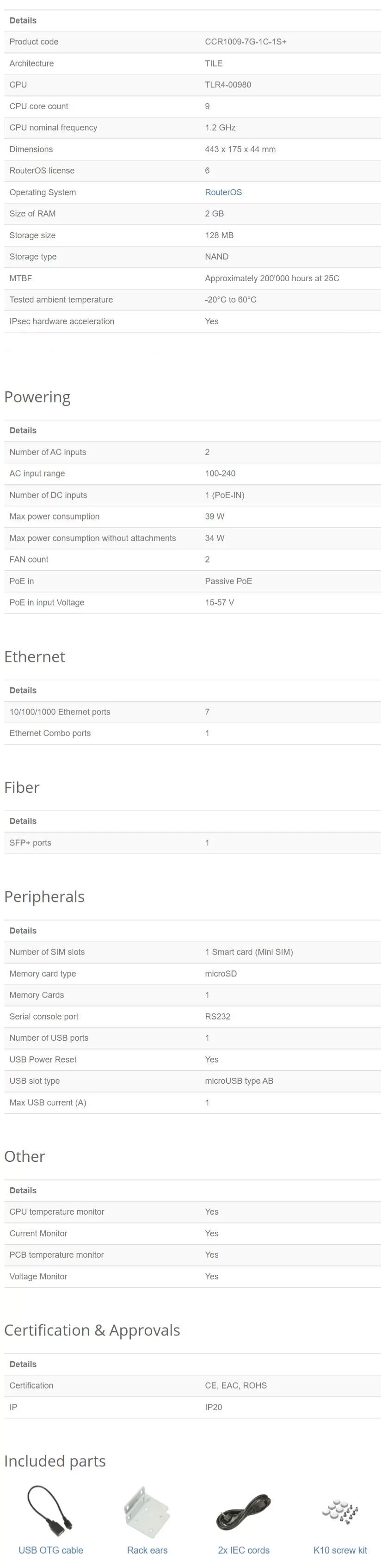Click the Certification & Approvals heading
The height and width of the screenshot is (1568, 381).
92,1331
